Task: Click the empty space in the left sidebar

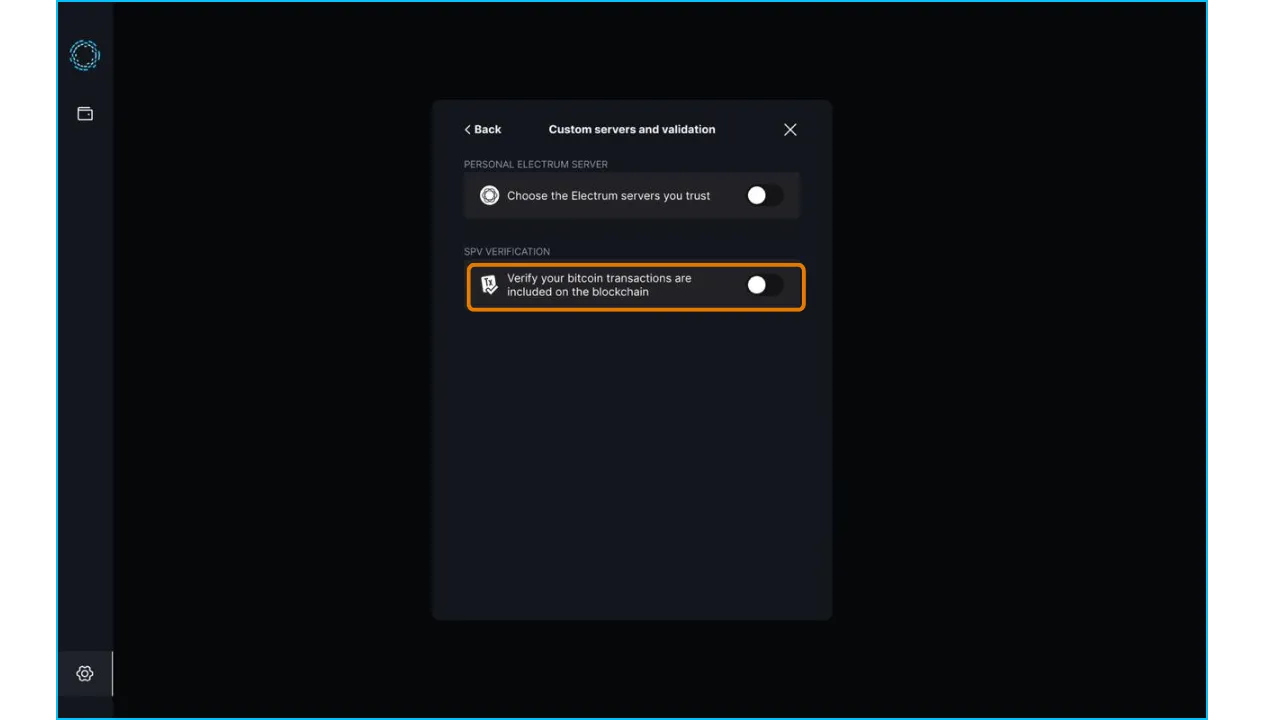Action: click(x=85, y=400)
